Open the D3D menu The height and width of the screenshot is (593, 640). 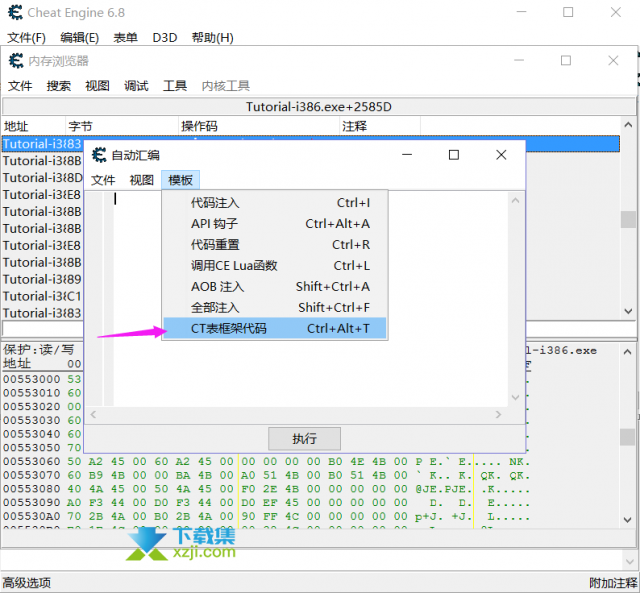(164, 38)
